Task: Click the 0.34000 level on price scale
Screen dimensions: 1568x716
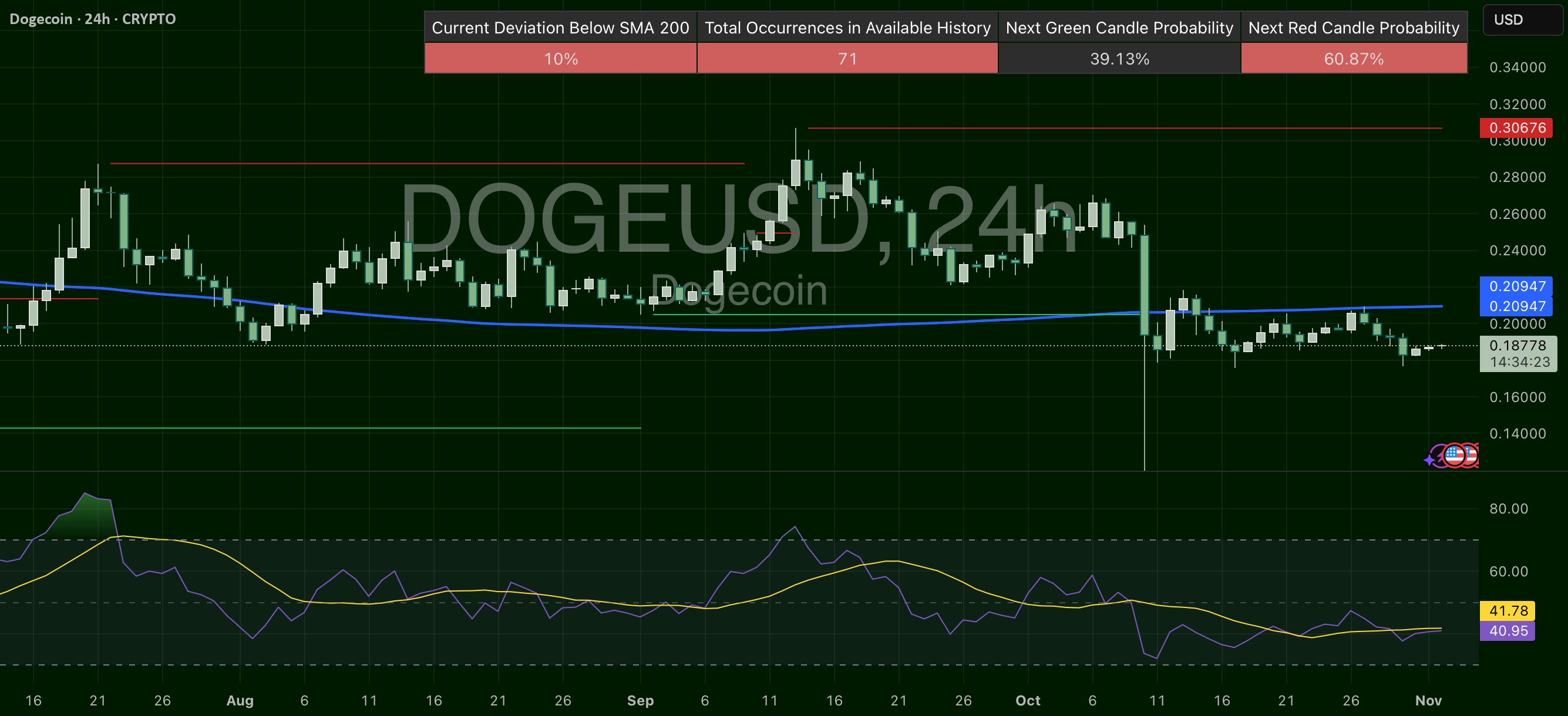Action: pos(1517,67)
